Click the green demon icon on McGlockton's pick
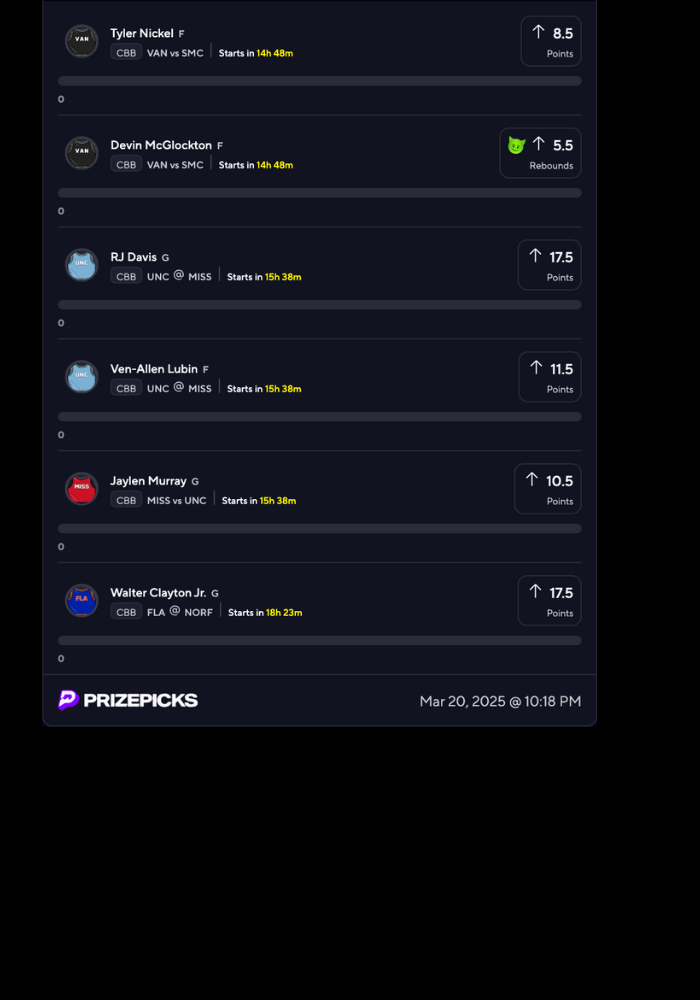The image size is (700, 1000). (x=516, y=145)
